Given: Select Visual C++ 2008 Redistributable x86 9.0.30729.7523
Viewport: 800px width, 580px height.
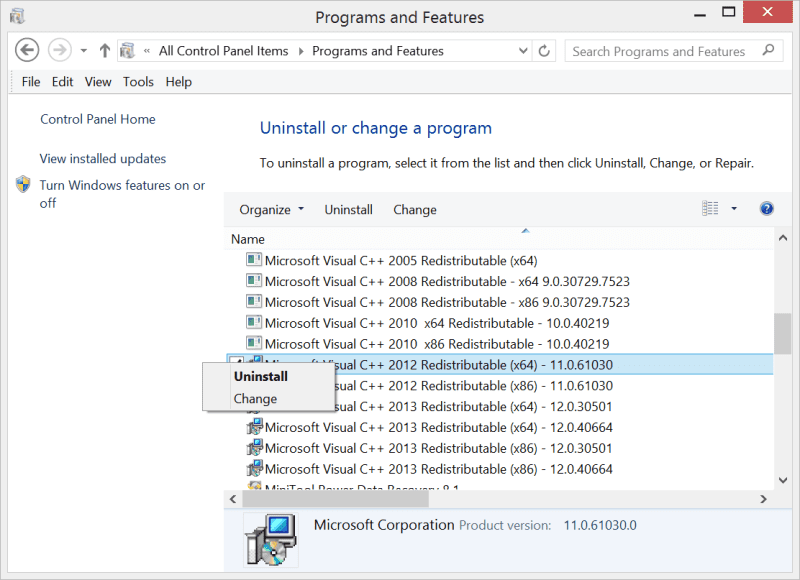Looking at the screenshot, I should tap(447, 302).
